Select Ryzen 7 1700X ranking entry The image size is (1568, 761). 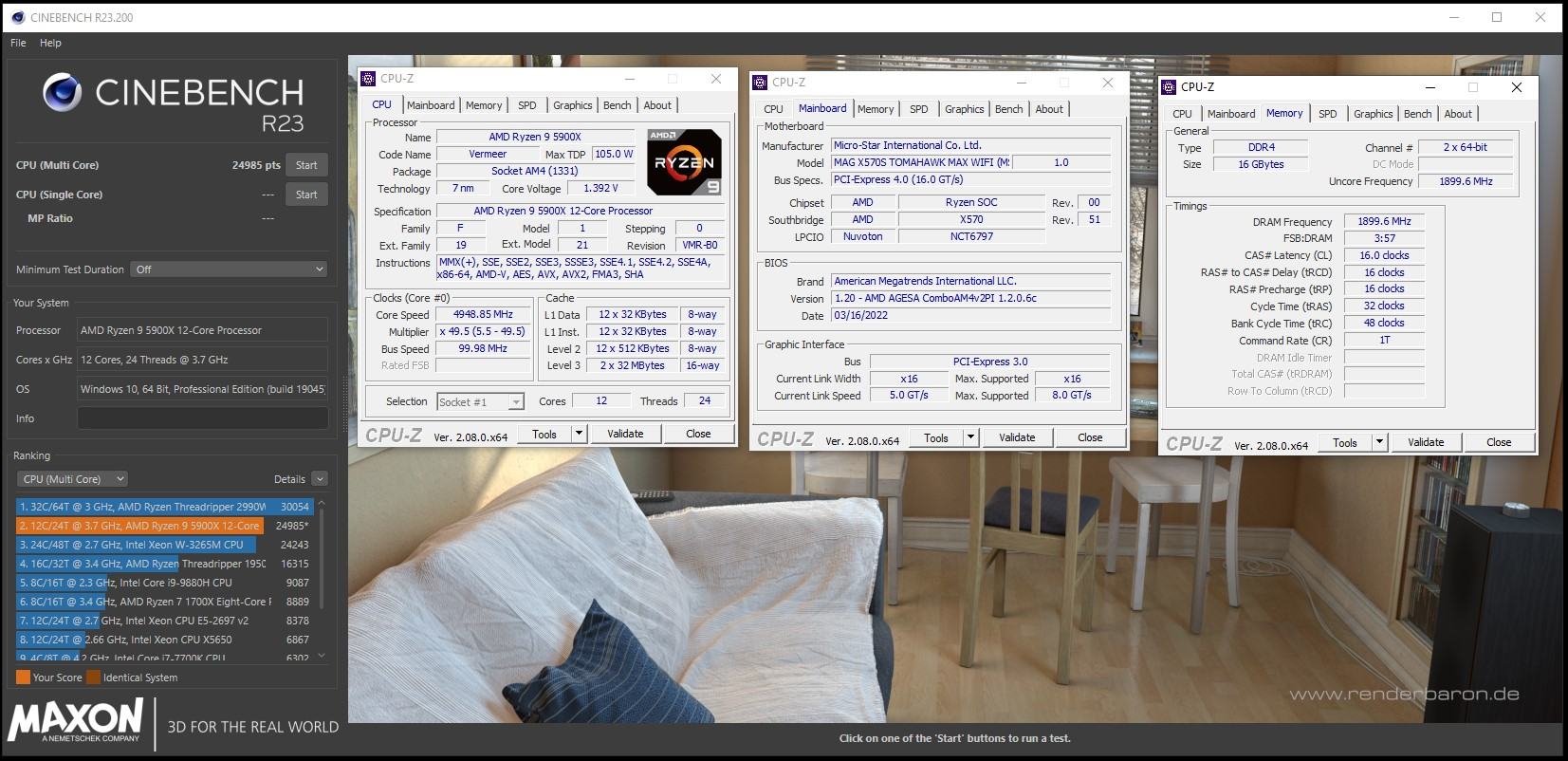click(163, 602)
